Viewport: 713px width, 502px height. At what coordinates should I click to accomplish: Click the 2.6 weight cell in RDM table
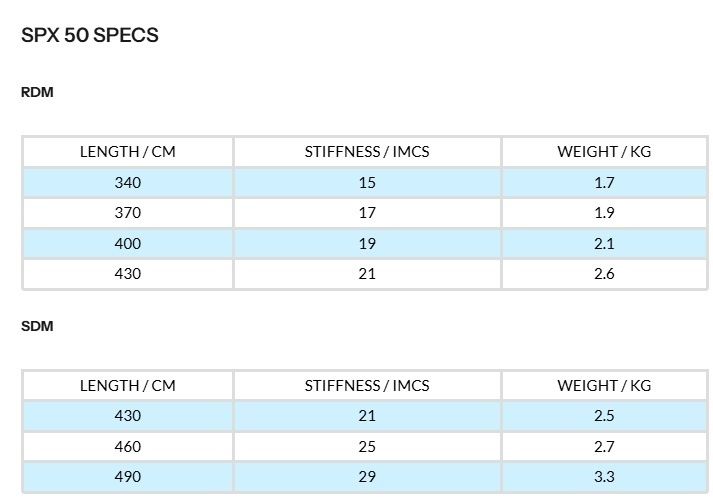tap(604, 274)
